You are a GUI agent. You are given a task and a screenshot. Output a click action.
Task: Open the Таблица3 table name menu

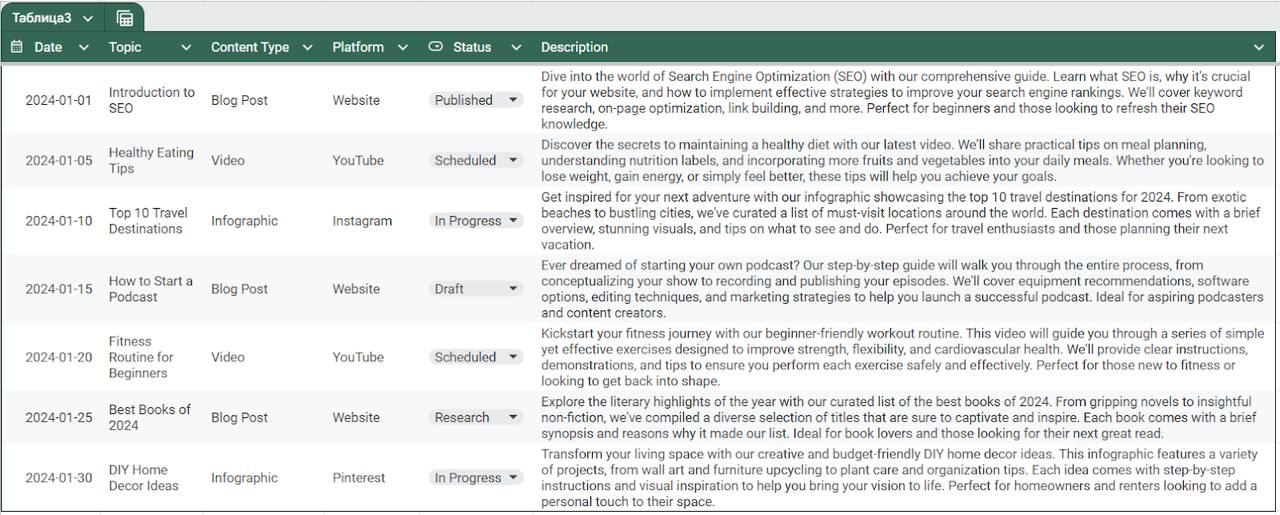coord(88,18)
